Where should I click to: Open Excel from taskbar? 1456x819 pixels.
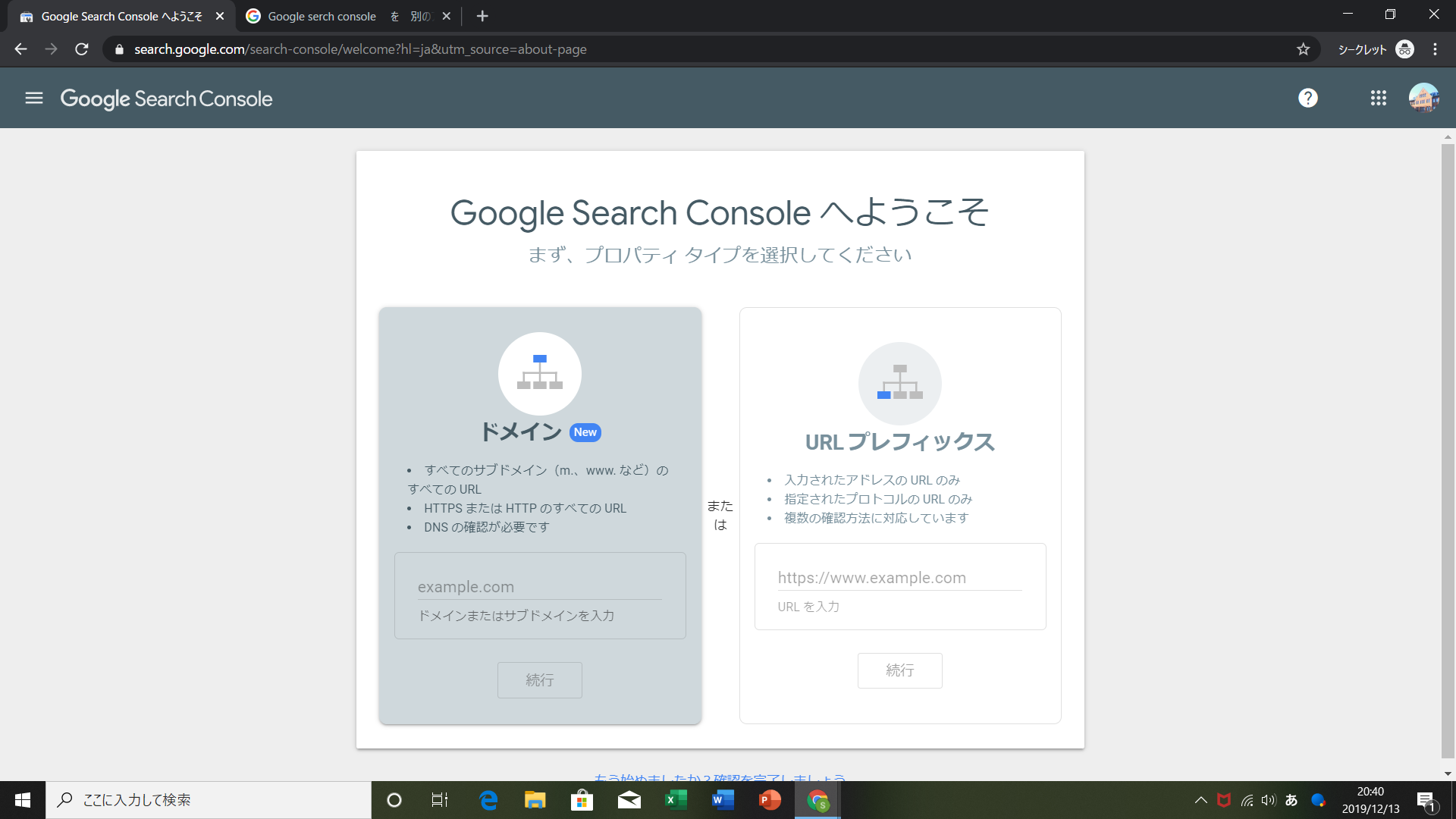676,800
